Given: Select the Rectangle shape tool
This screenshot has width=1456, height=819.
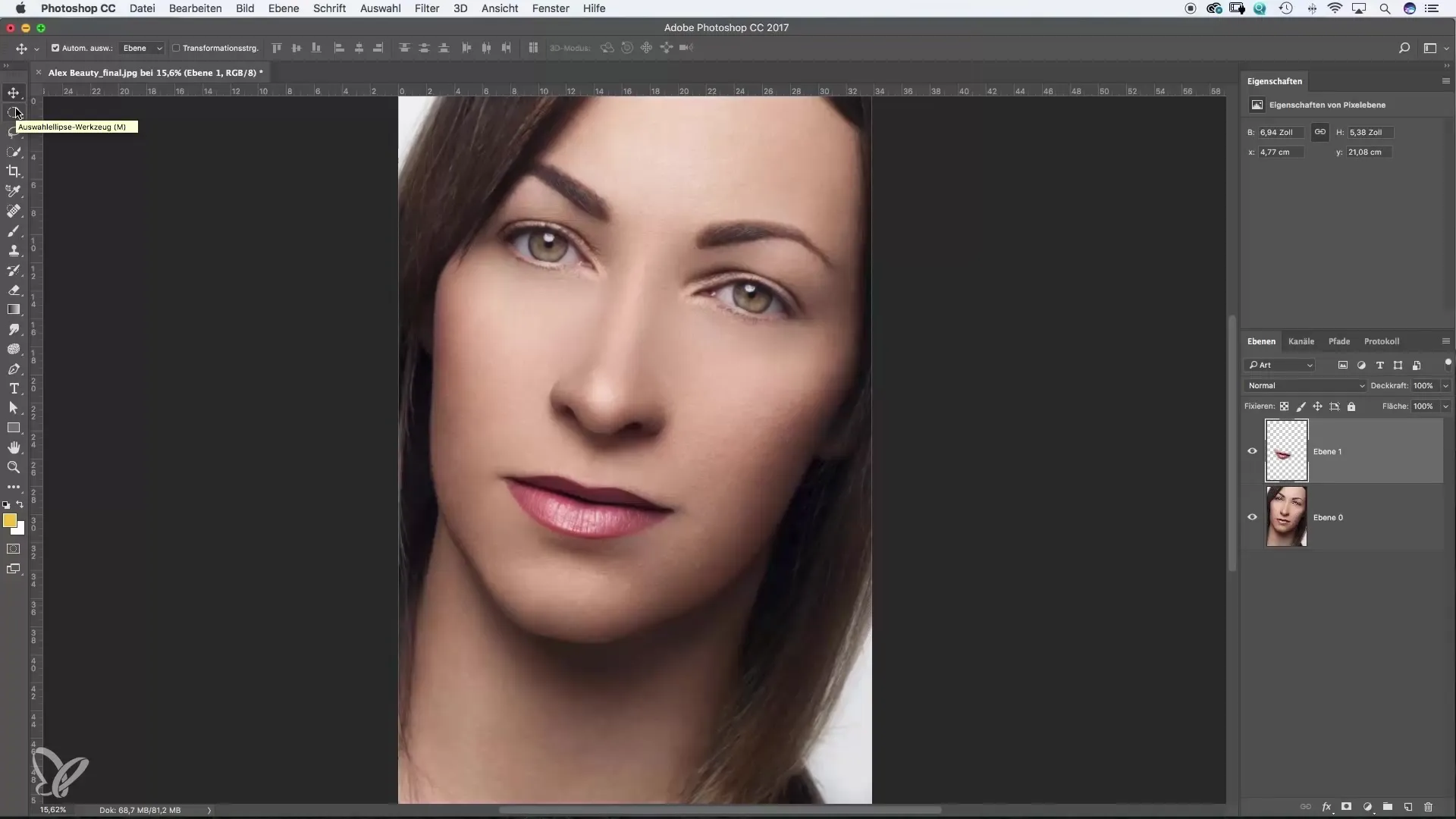Looking at the screenshot, I should pyautogui.click(x=14, y=428).
